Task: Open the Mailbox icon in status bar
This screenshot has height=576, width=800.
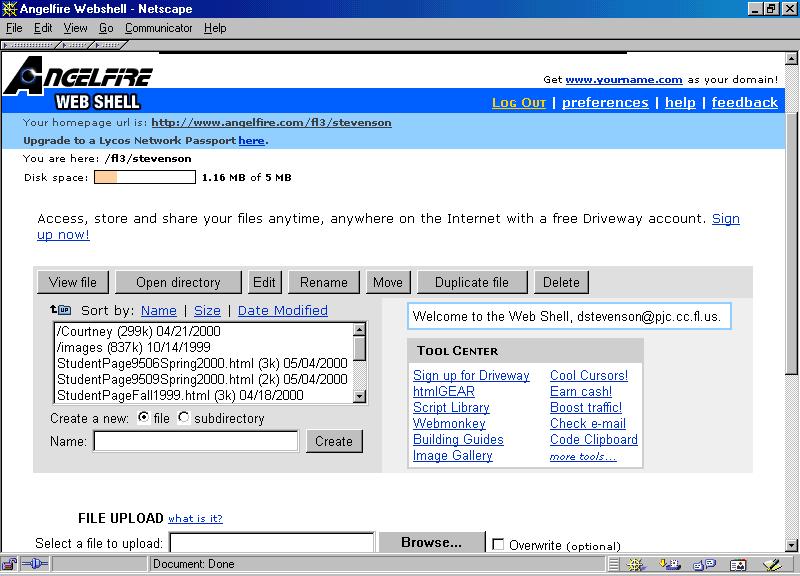Action: pos(670,564)
